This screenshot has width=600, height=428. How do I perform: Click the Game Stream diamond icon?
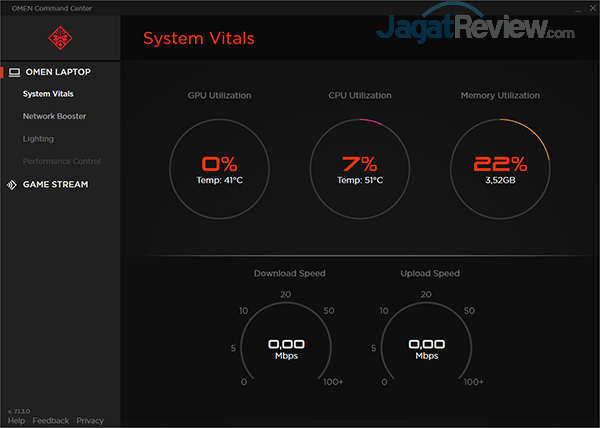click(12, 184)
